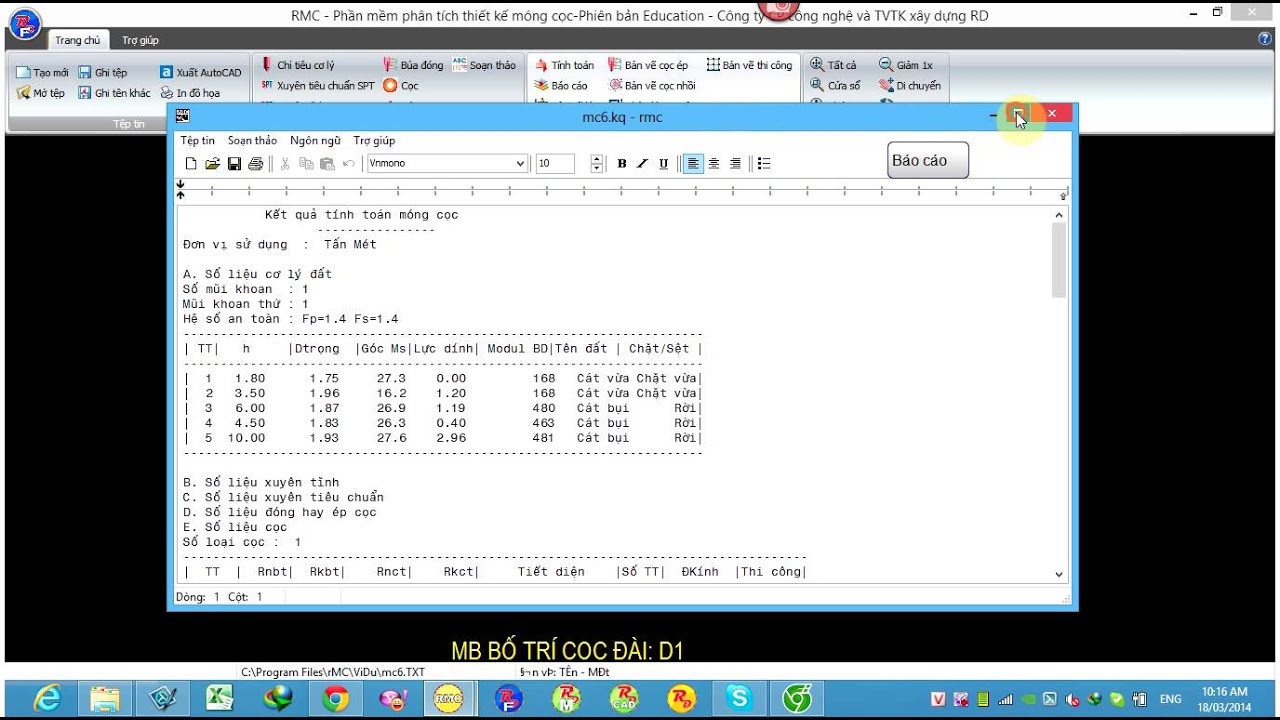
Task: Switch to Trang chủ ribbon tab
Action: 77,40
